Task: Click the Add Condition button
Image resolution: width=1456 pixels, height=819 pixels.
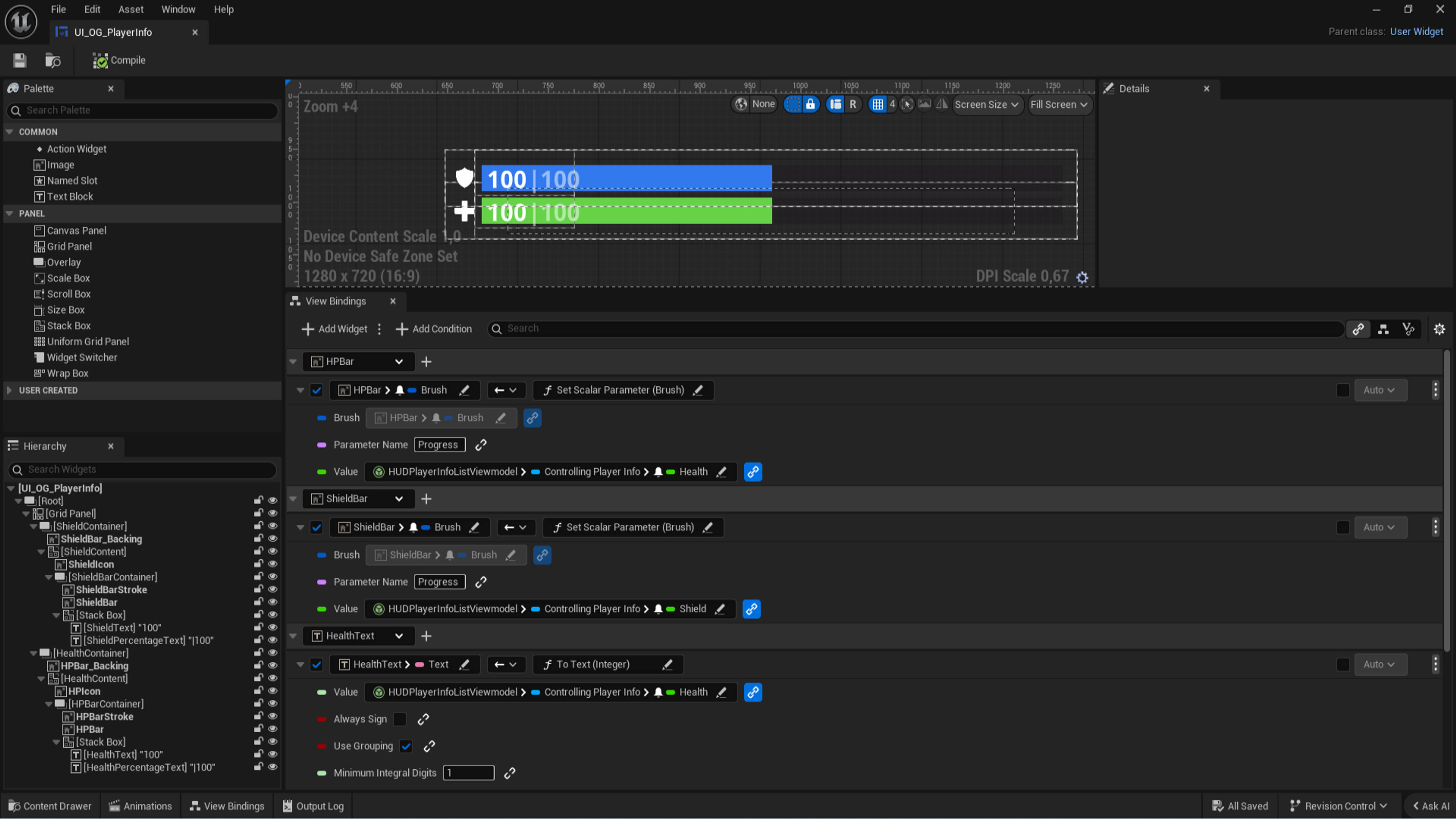Action: click(433, 329)
